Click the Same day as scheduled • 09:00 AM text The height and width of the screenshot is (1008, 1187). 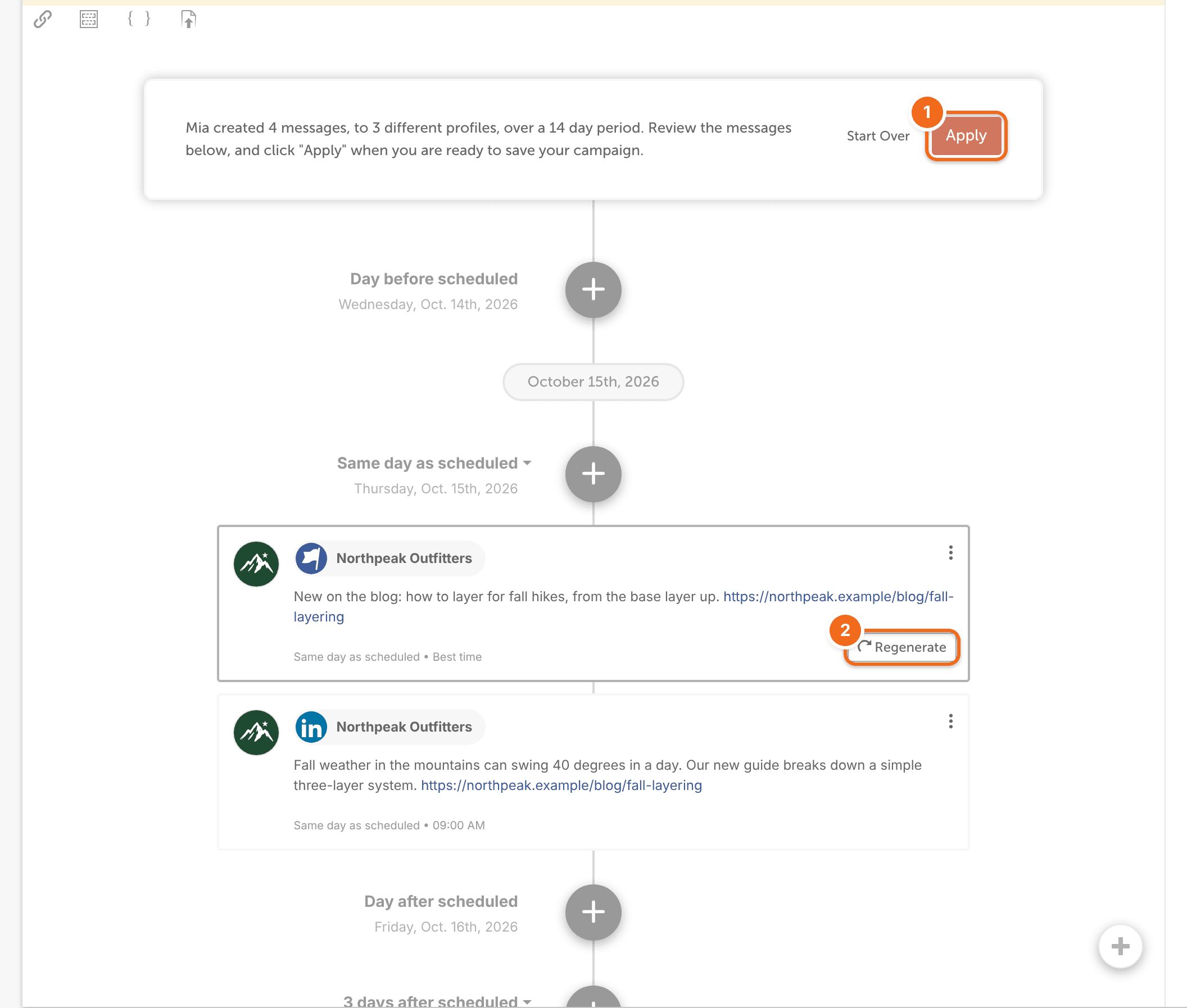[x=389, y=825]
